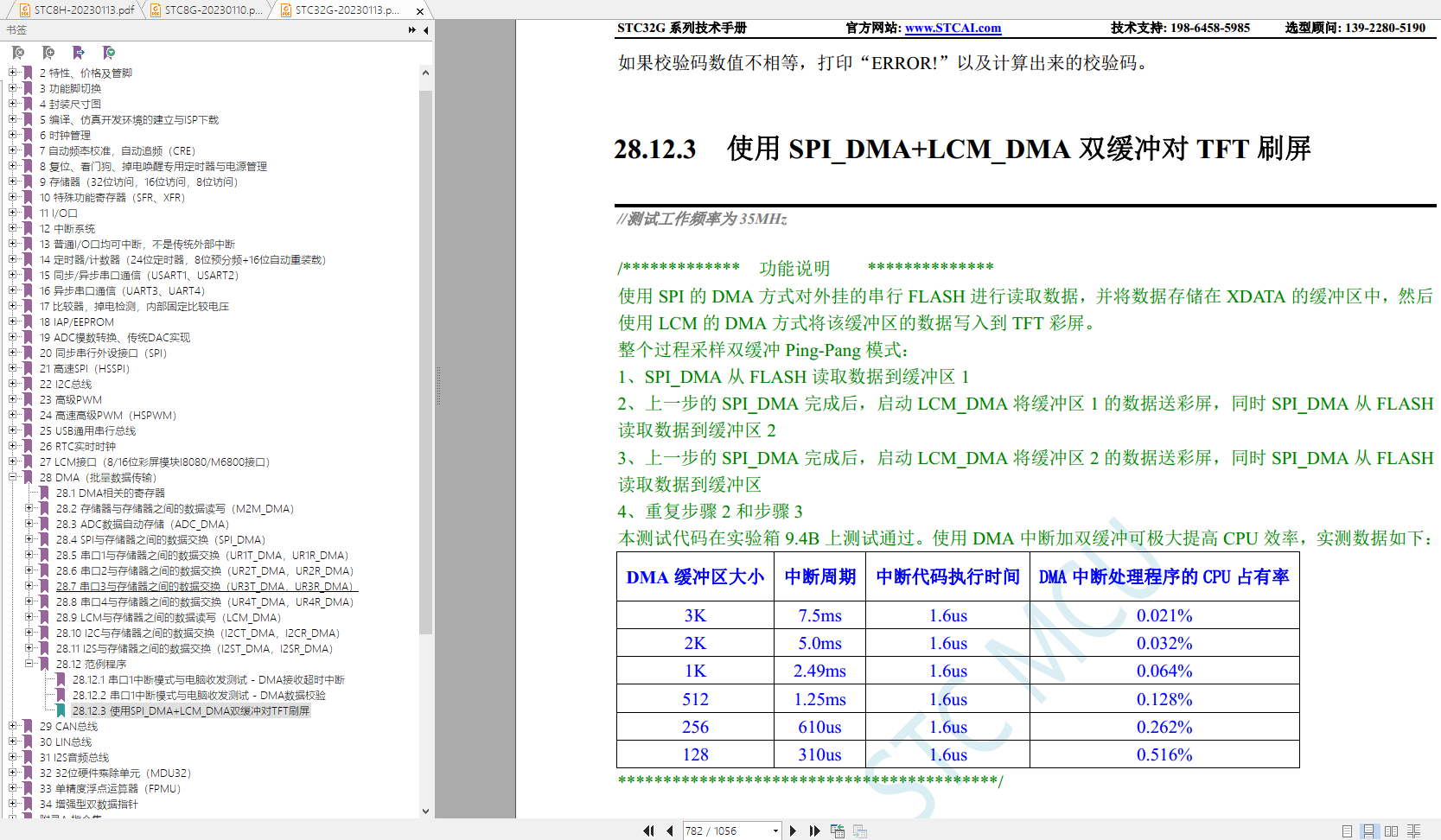Screen dimensions: 1441x840
Task: Click heading 28.12.3 使用 SPI_DMA+LCM_DMA
Action: pos(962,149)
